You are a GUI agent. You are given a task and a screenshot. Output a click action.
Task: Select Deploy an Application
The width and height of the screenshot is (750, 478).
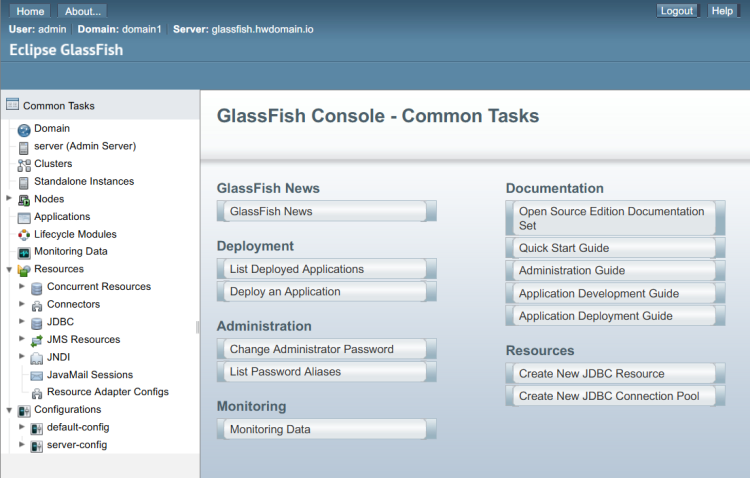tap(326, 291)
